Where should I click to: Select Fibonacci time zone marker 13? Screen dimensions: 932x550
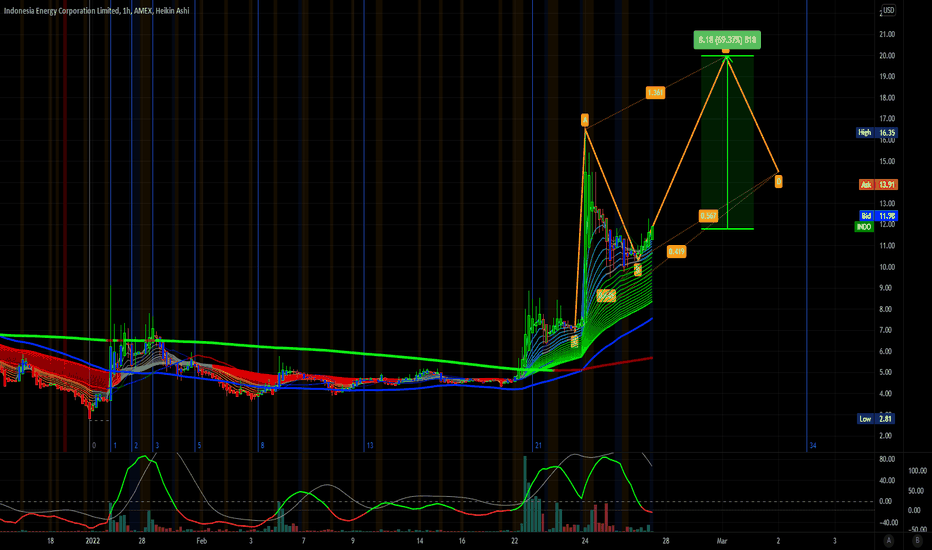(370, 445)
